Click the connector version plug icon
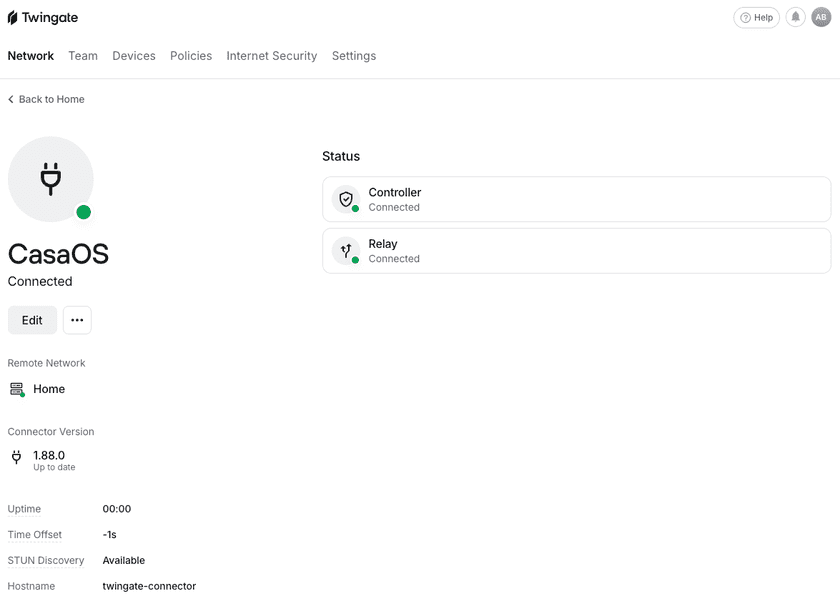The image size is (840, 598). pos(17,457)
